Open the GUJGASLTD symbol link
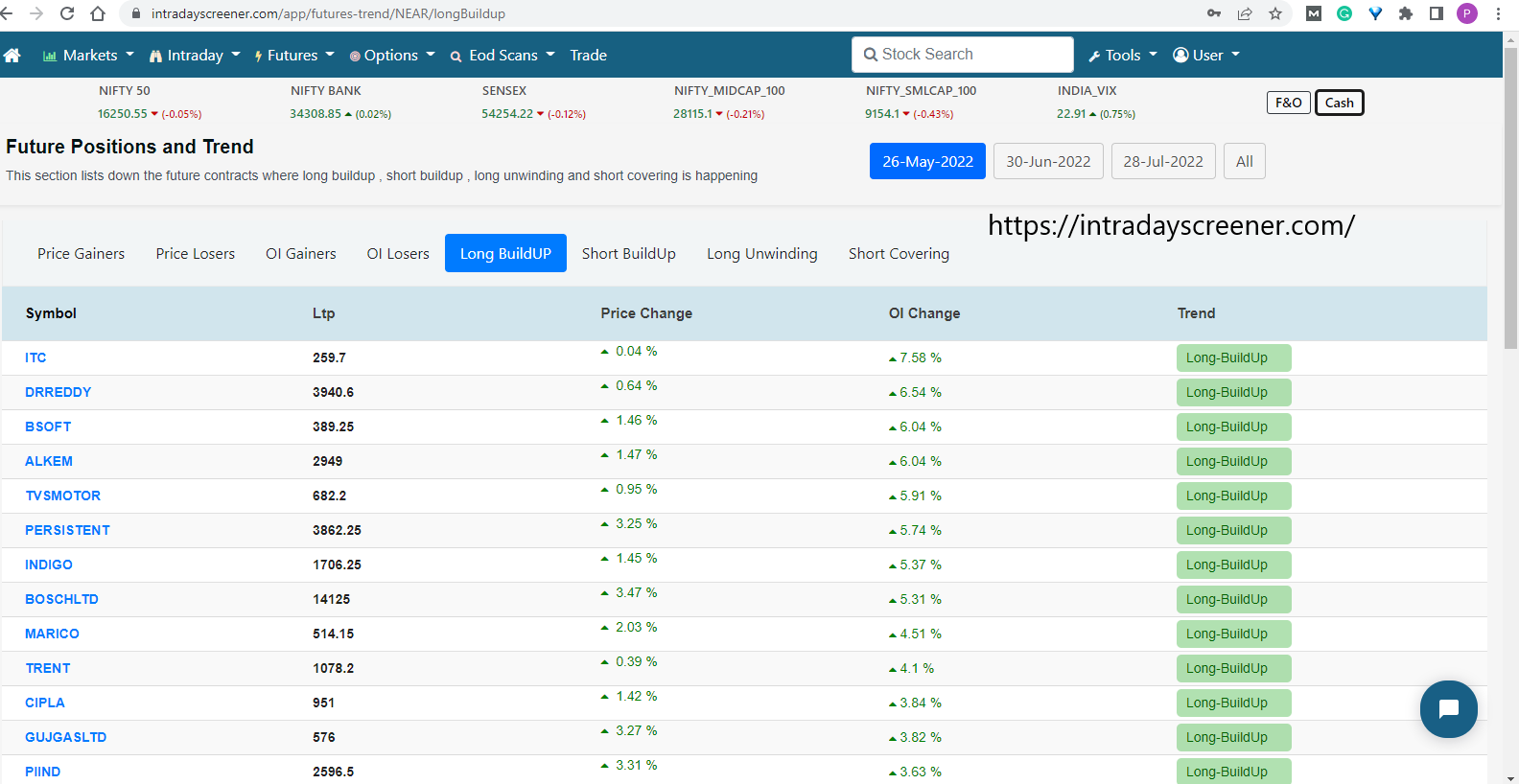 pyautogui.click(x=66, y=737)
